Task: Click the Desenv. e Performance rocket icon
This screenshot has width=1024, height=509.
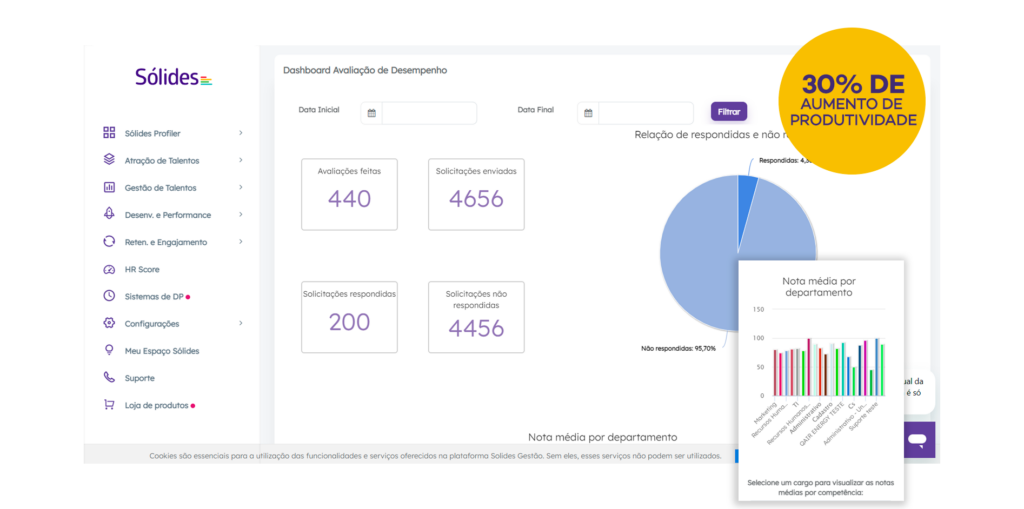Action: point(109,214)
